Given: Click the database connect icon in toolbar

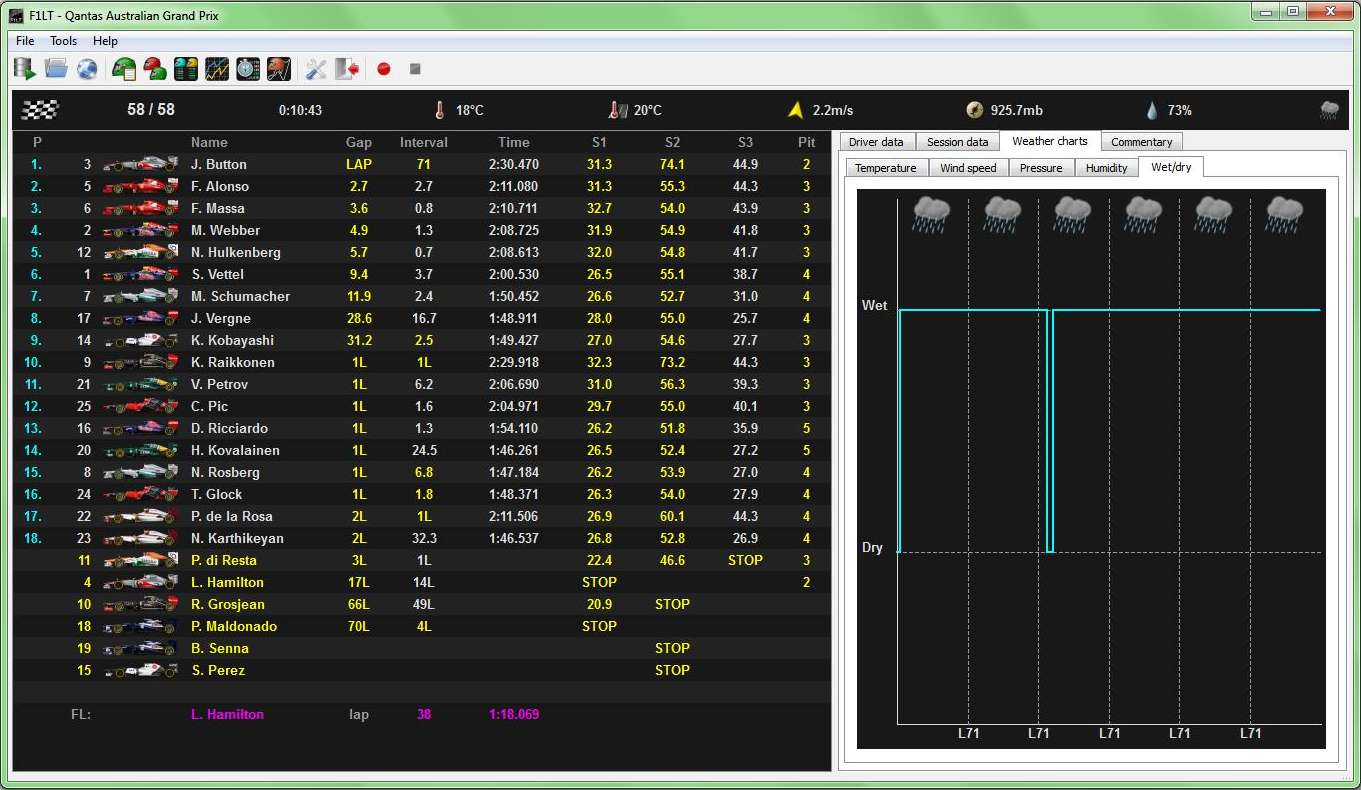Looking at the screenshot, I should click(x=25, y=69).
